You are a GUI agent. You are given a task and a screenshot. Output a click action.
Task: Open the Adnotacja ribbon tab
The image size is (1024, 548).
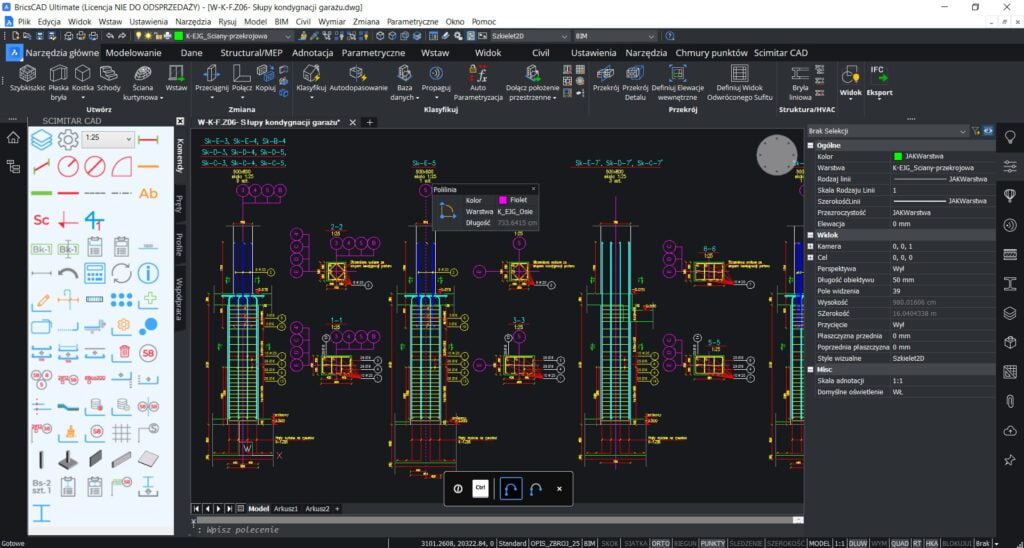312,52
